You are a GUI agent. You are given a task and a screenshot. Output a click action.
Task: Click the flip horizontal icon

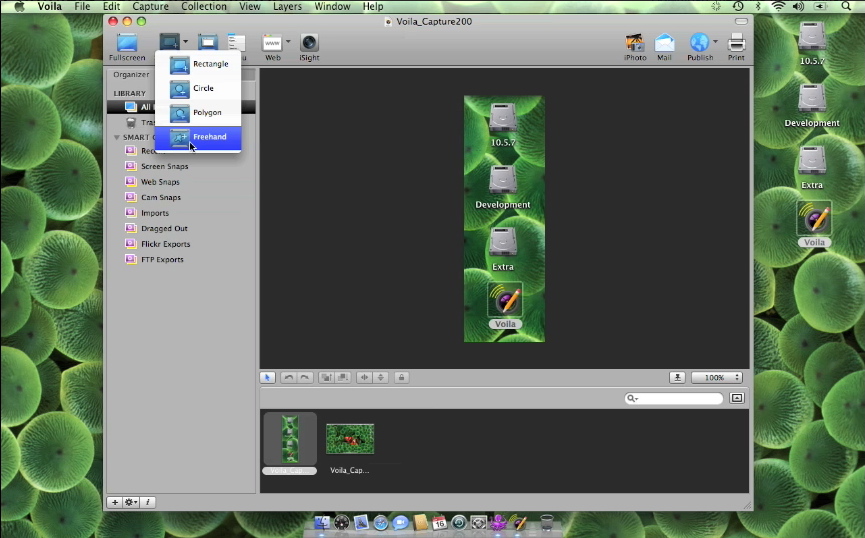(364, 377)
